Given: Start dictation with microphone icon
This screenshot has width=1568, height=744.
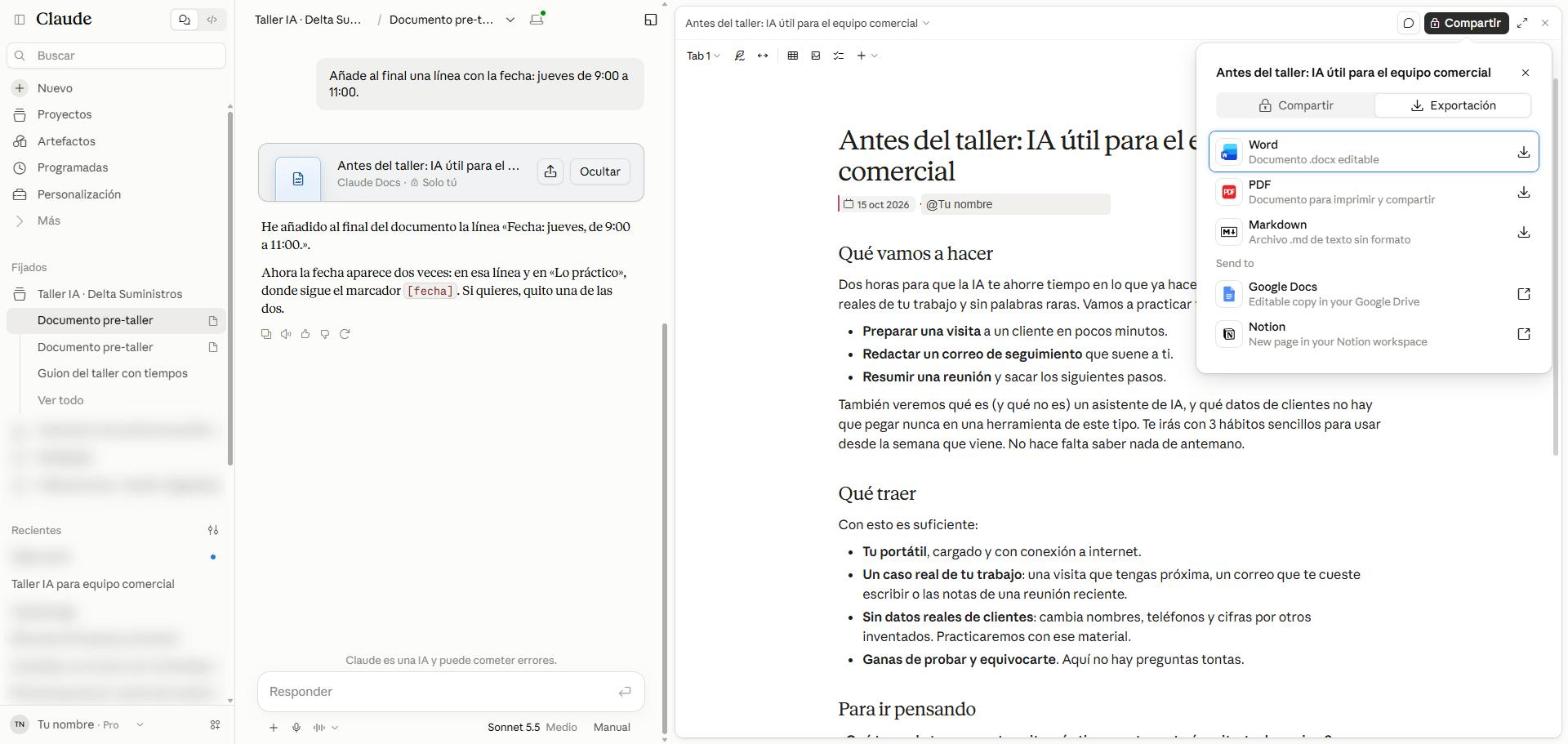Looking at the screenshot, I should pyautogui.click(x=297, y=727).
